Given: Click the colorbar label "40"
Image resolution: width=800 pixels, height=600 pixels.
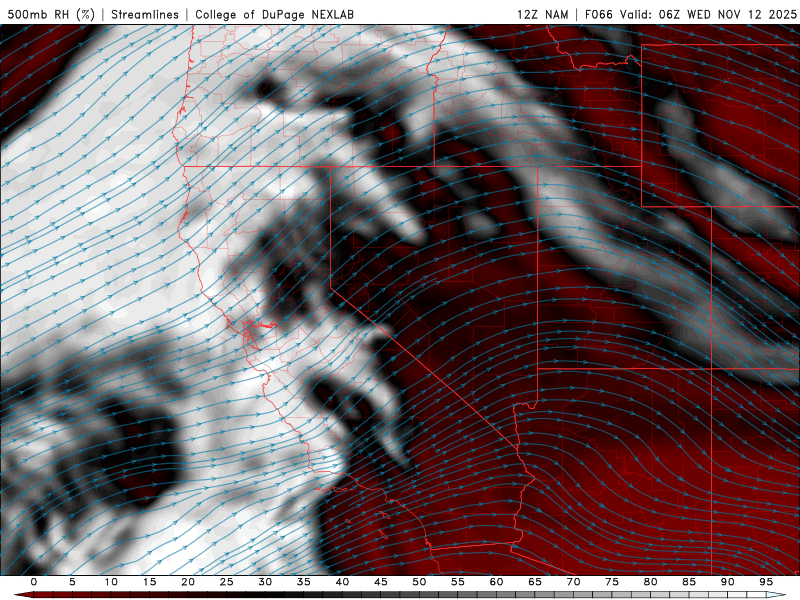Looking at the screenshot, I should 342,582.
